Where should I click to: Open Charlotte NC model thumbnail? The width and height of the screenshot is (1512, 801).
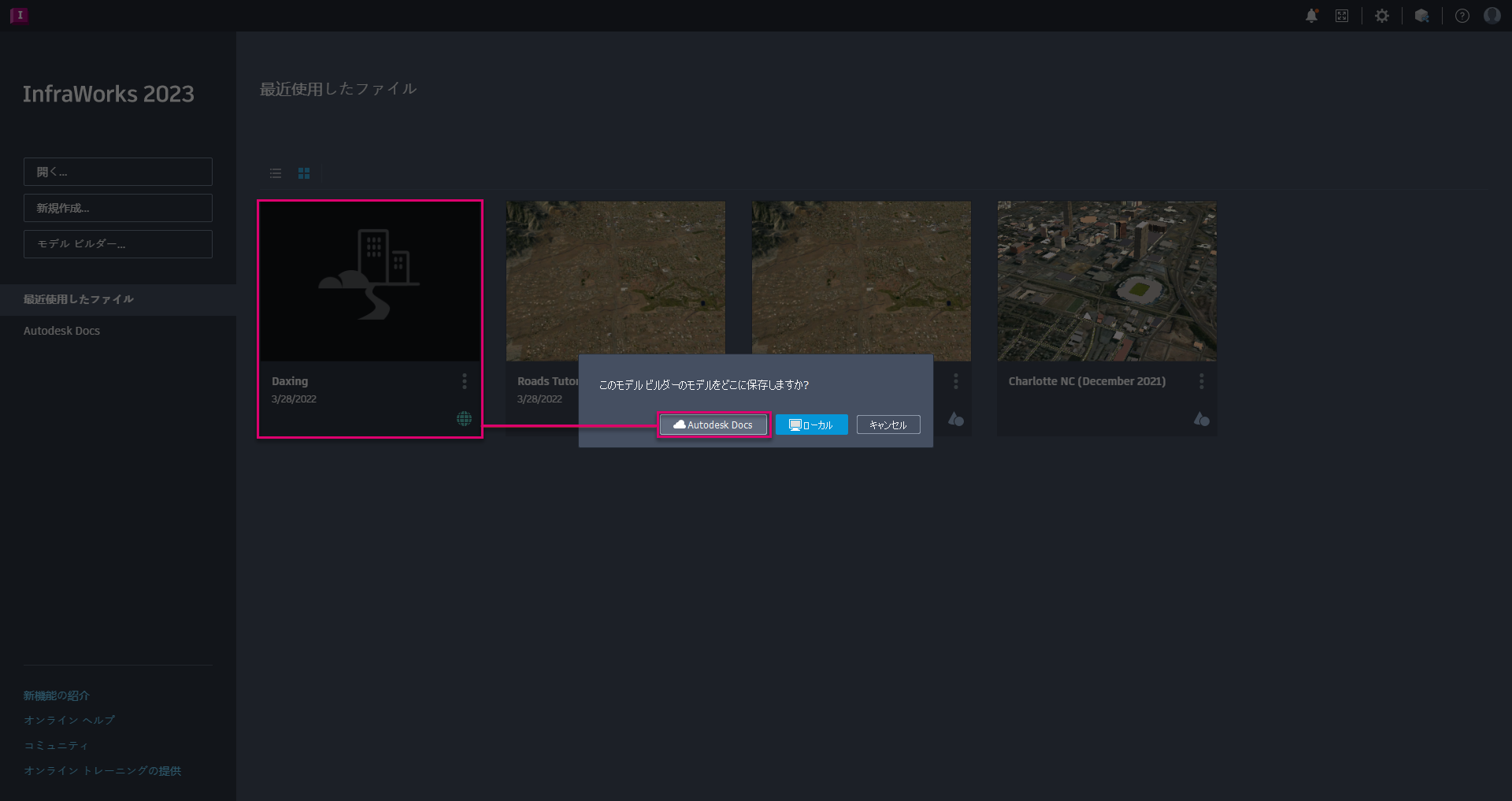pyautogui.click(x=1107, y=281)
